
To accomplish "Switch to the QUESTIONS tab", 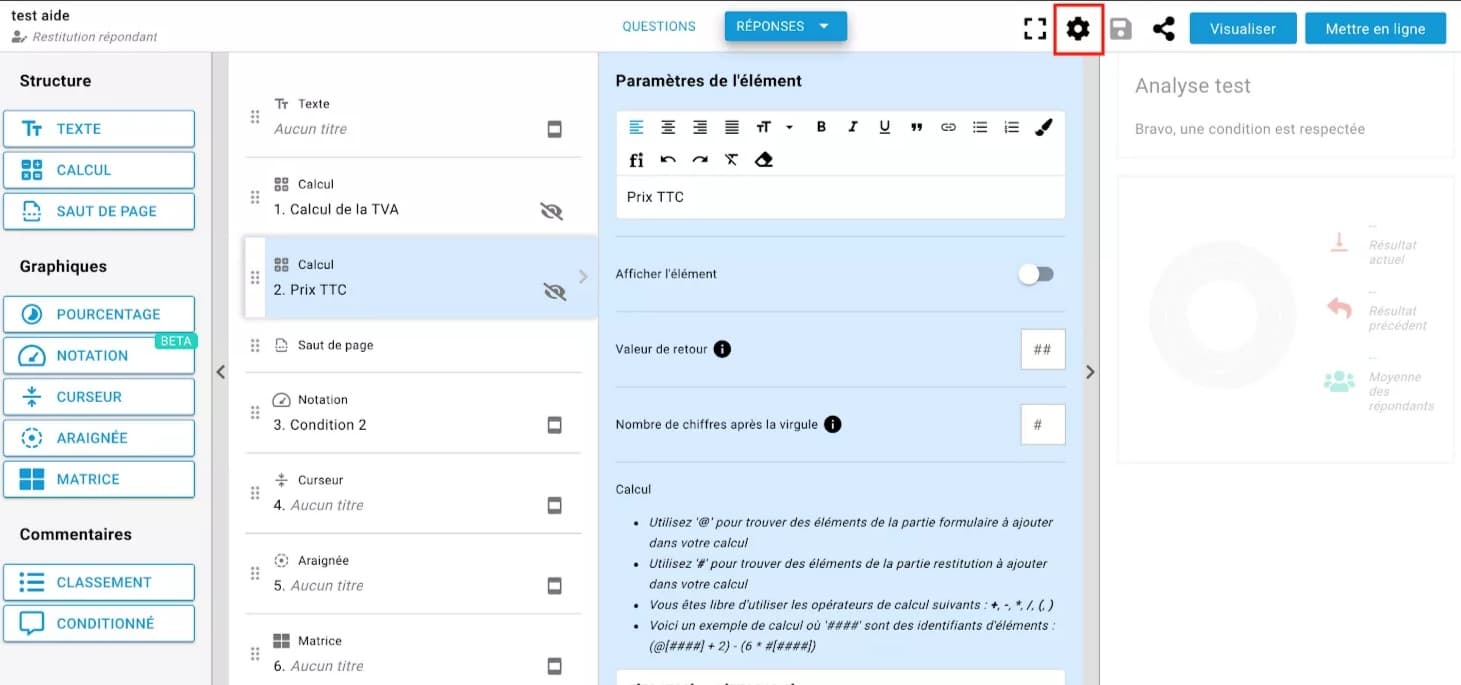I will click(x=659, y=27).
